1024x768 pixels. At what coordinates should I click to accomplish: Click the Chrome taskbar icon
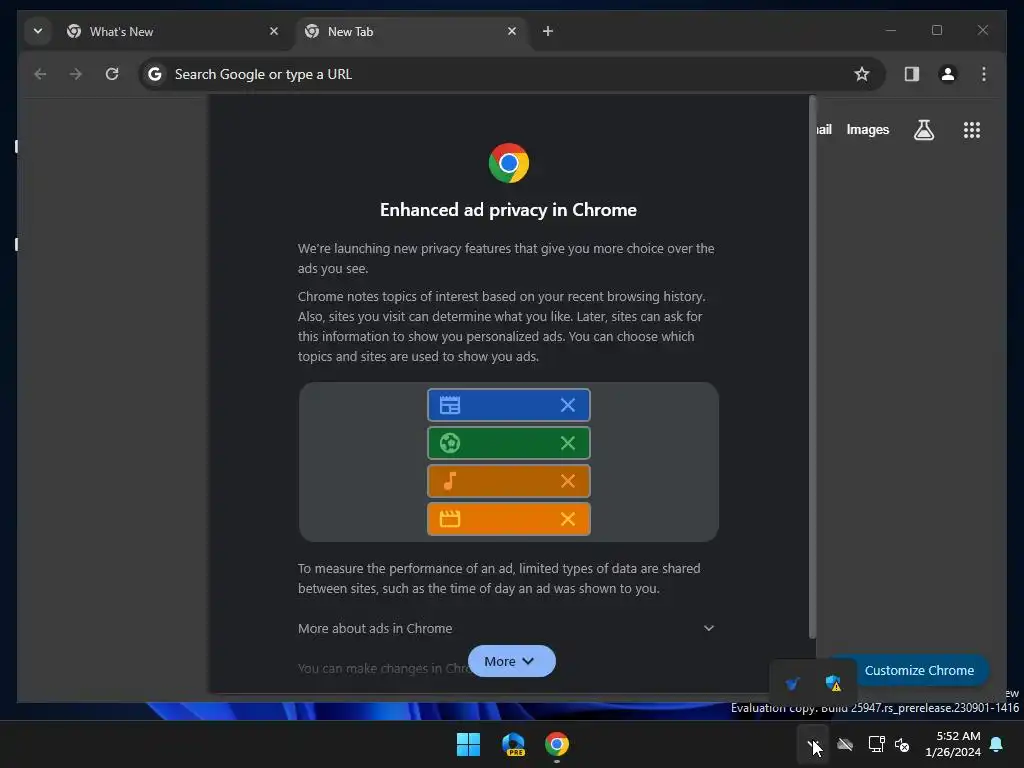(x=557, y=744)
